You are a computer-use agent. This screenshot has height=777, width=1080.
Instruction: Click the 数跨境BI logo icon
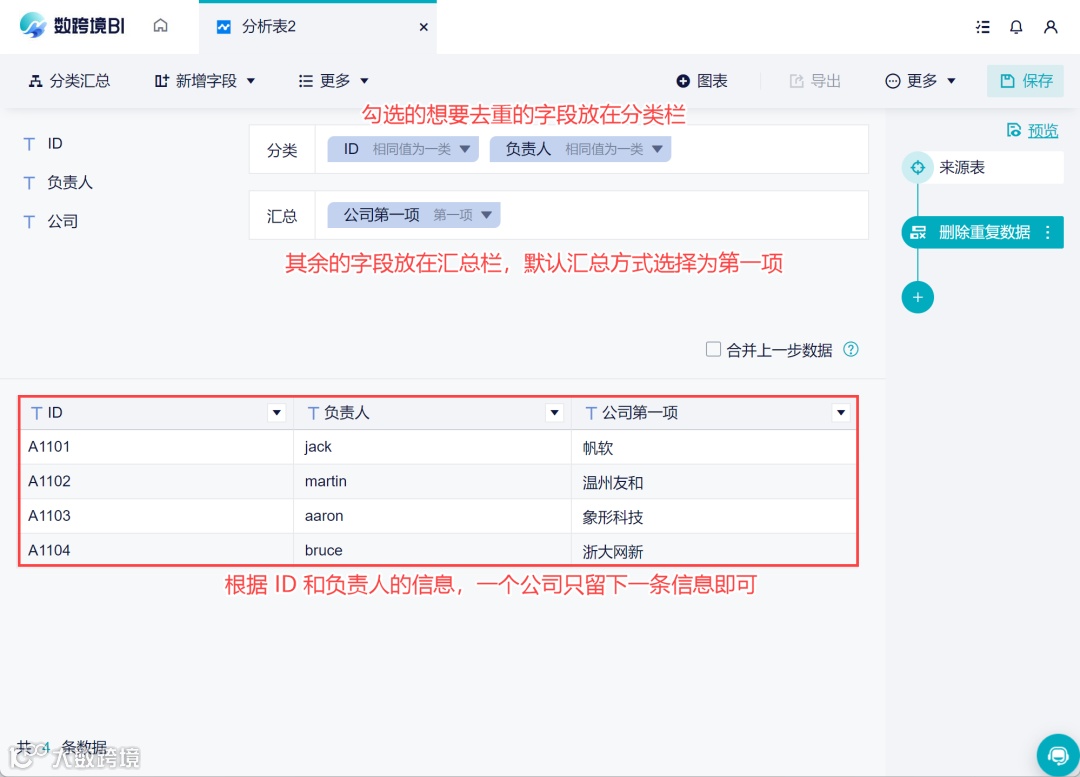click(30, 26)
